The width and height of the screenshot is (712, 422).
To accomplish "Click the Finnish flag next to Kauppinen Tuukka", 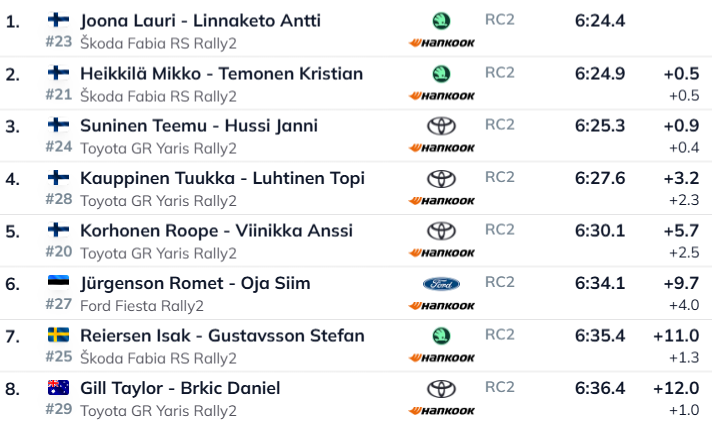I will [x=59, y=177].
